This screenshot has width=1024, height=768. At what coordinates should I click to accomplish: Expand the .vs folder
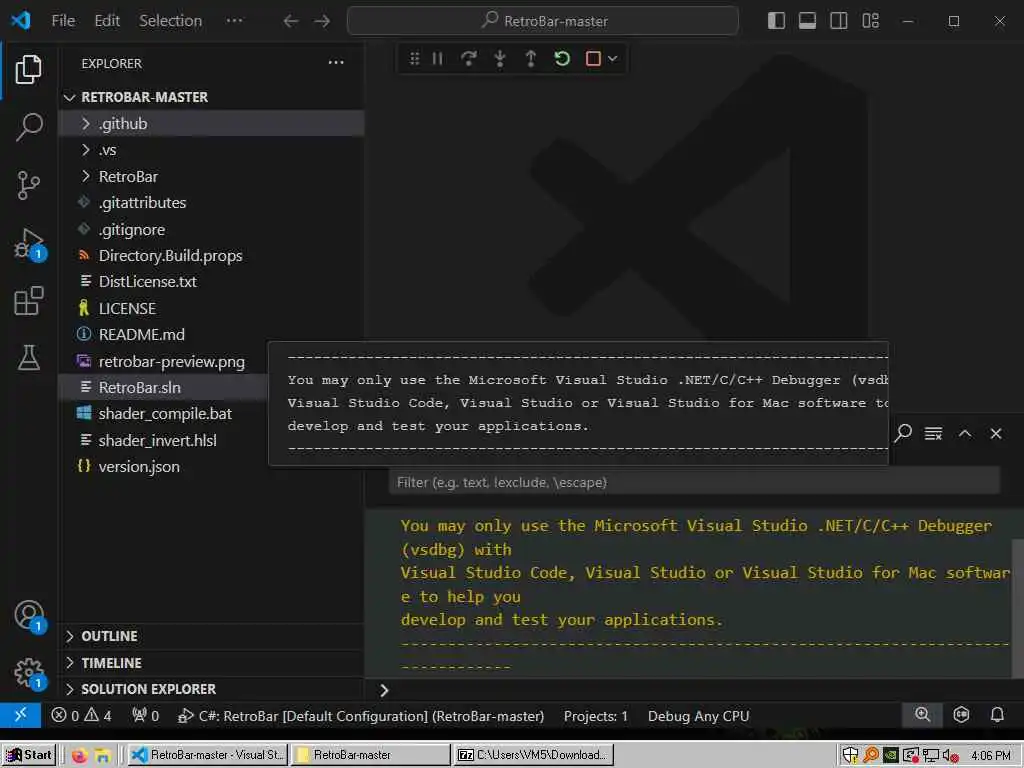pyautogui.click(x=211, y=150)
